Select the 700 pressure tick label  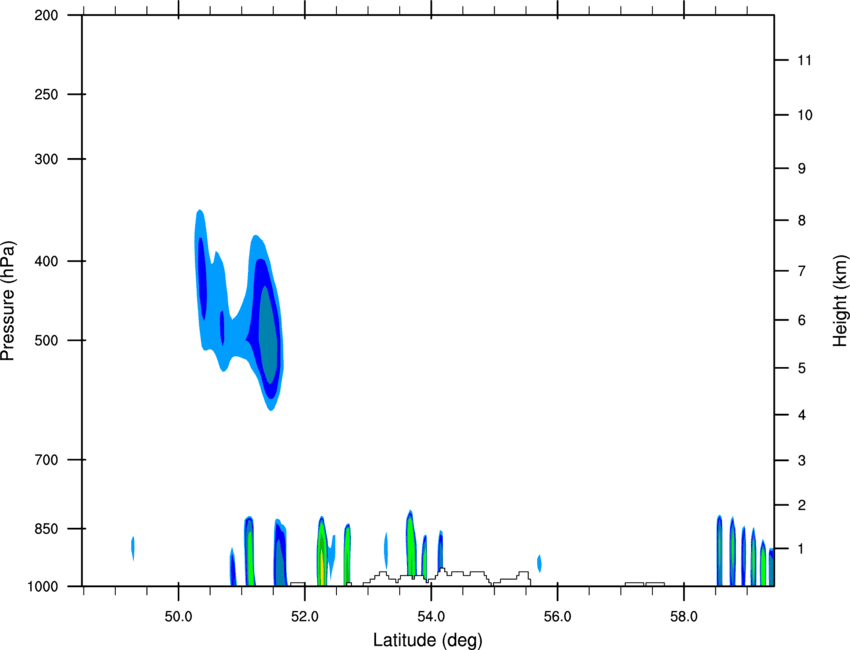point(46,460)
